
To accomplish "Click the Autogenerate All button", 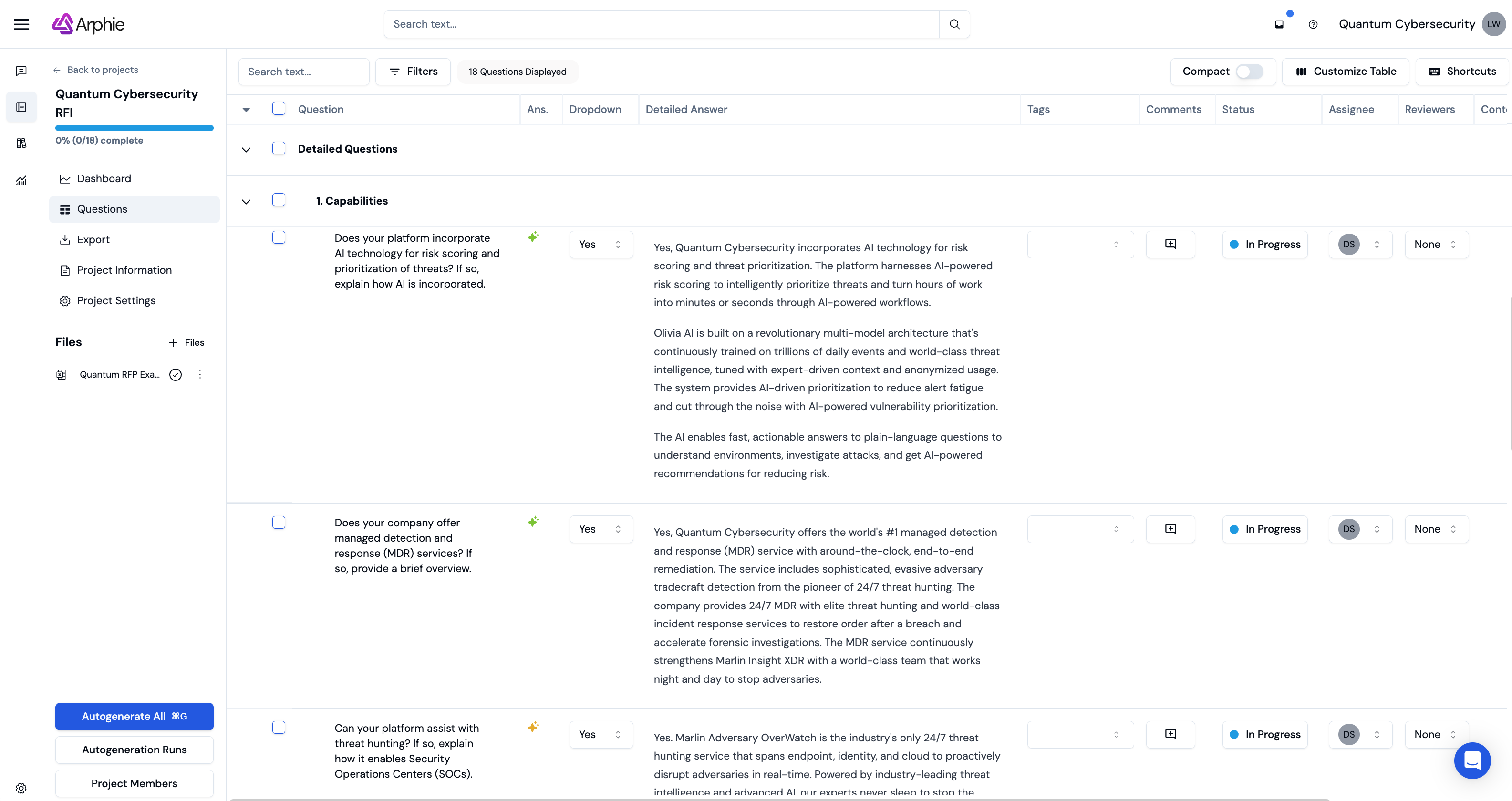I will [x=135, y=716].
